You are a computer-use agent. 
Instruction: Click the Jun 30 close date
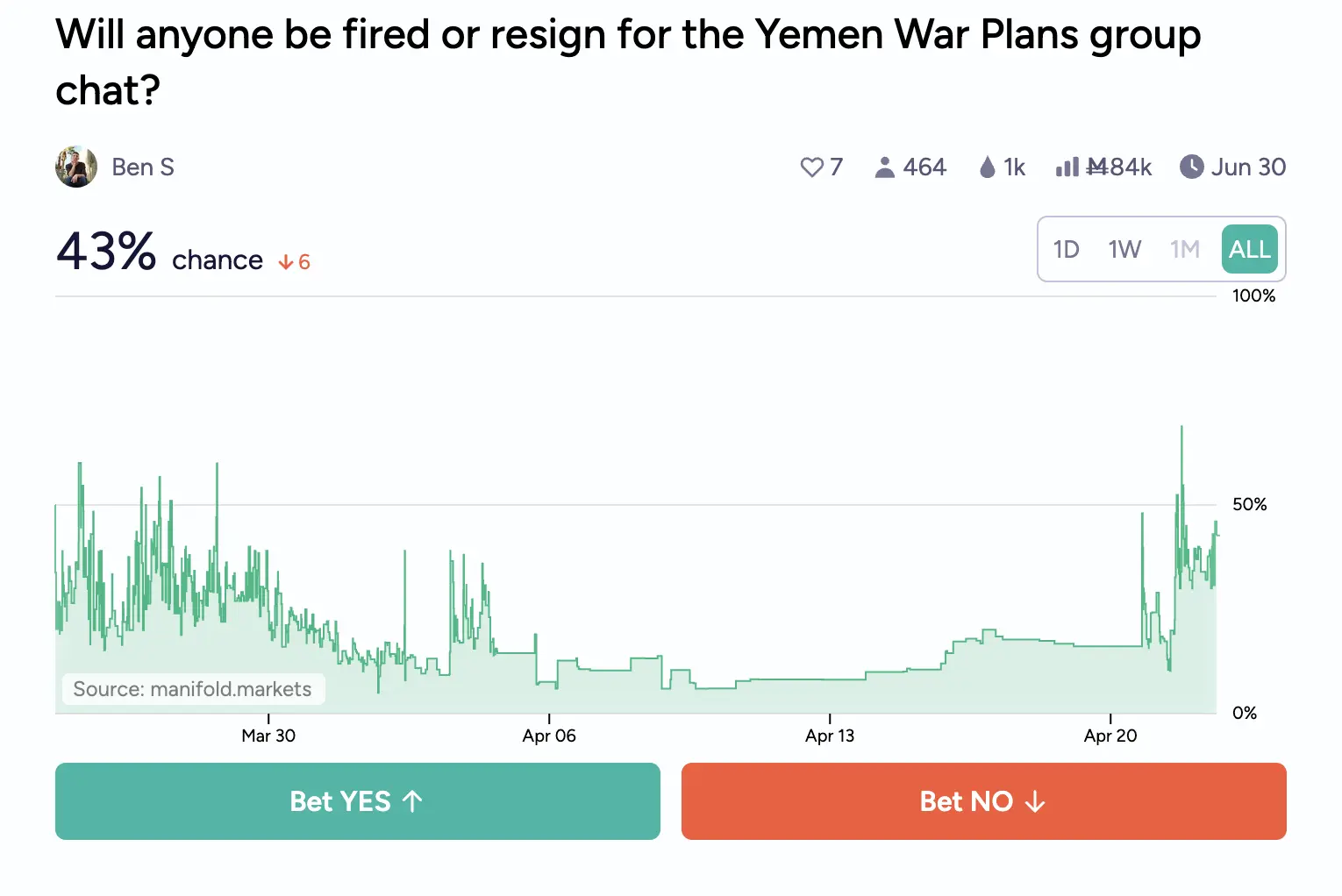point(1247,167)
